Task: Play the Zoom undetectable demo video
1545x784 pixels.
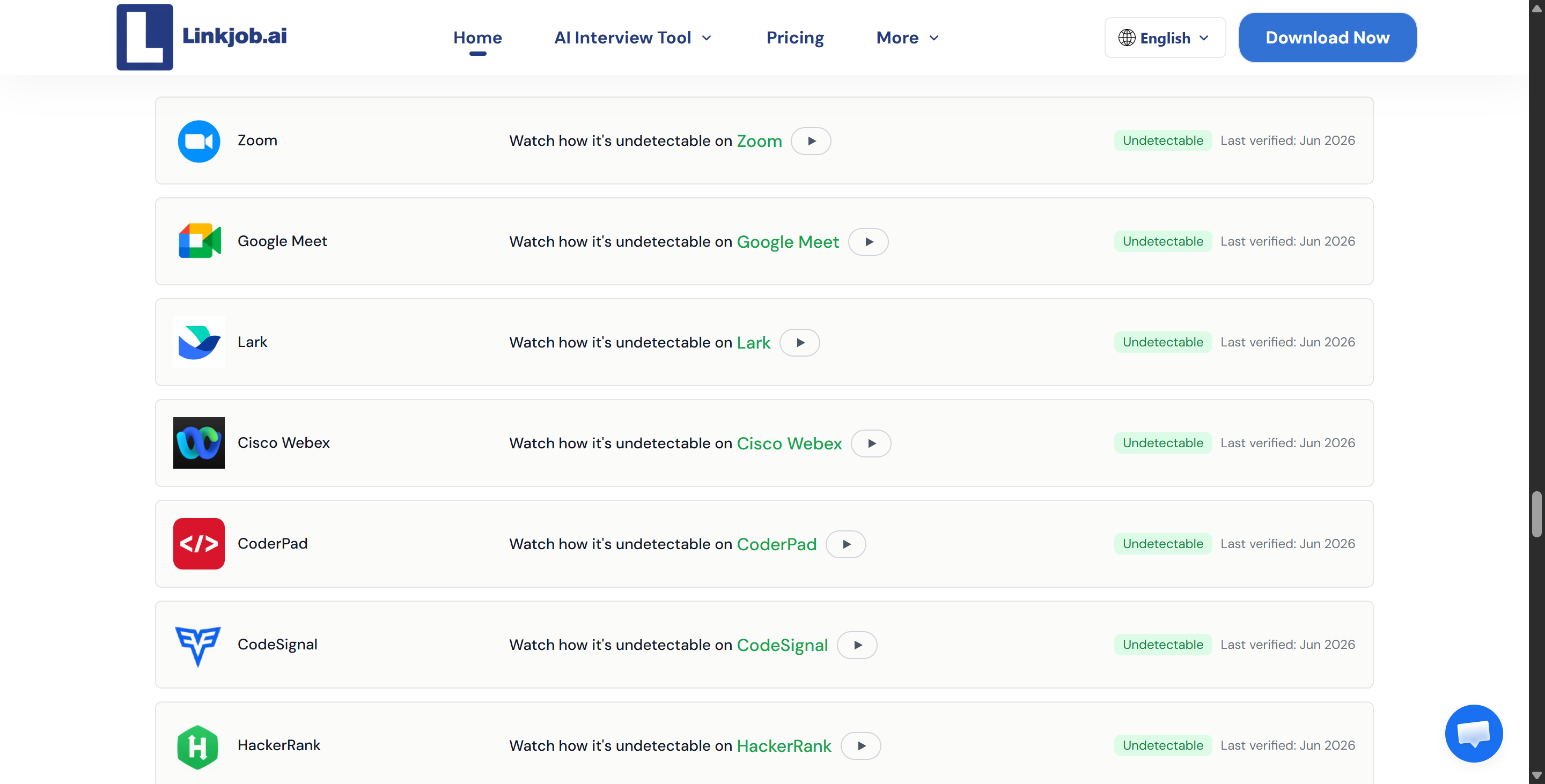Action: click(811, 141)
